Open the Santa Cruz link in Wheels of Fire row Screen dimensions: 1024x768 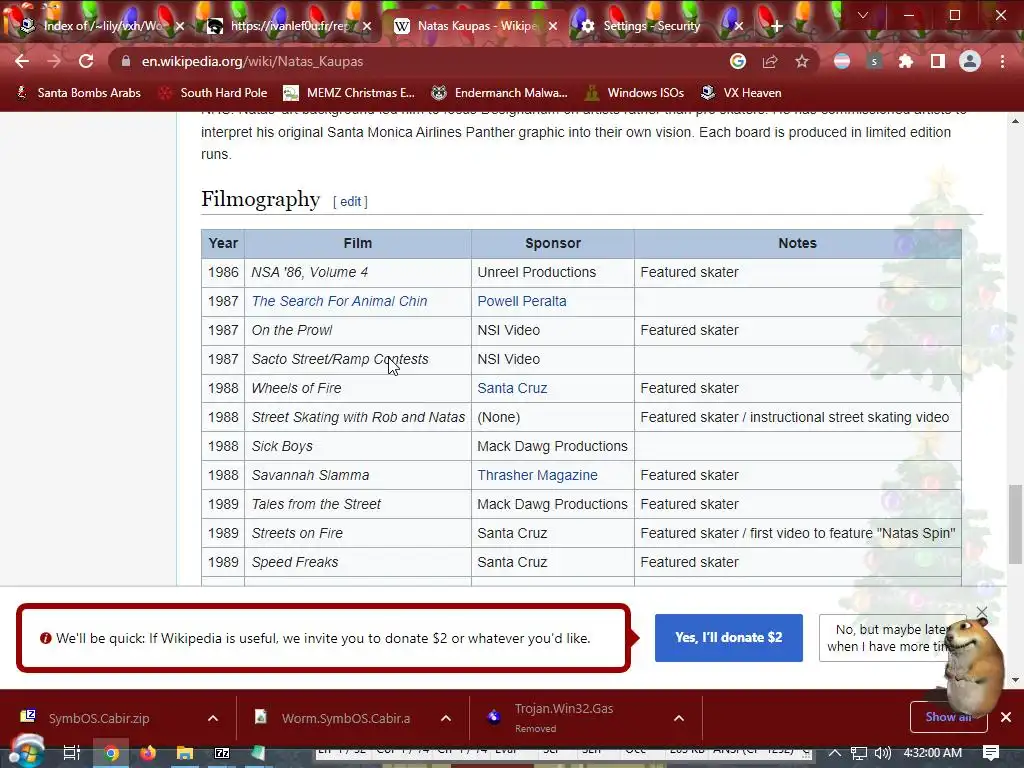tap(512, 388)
